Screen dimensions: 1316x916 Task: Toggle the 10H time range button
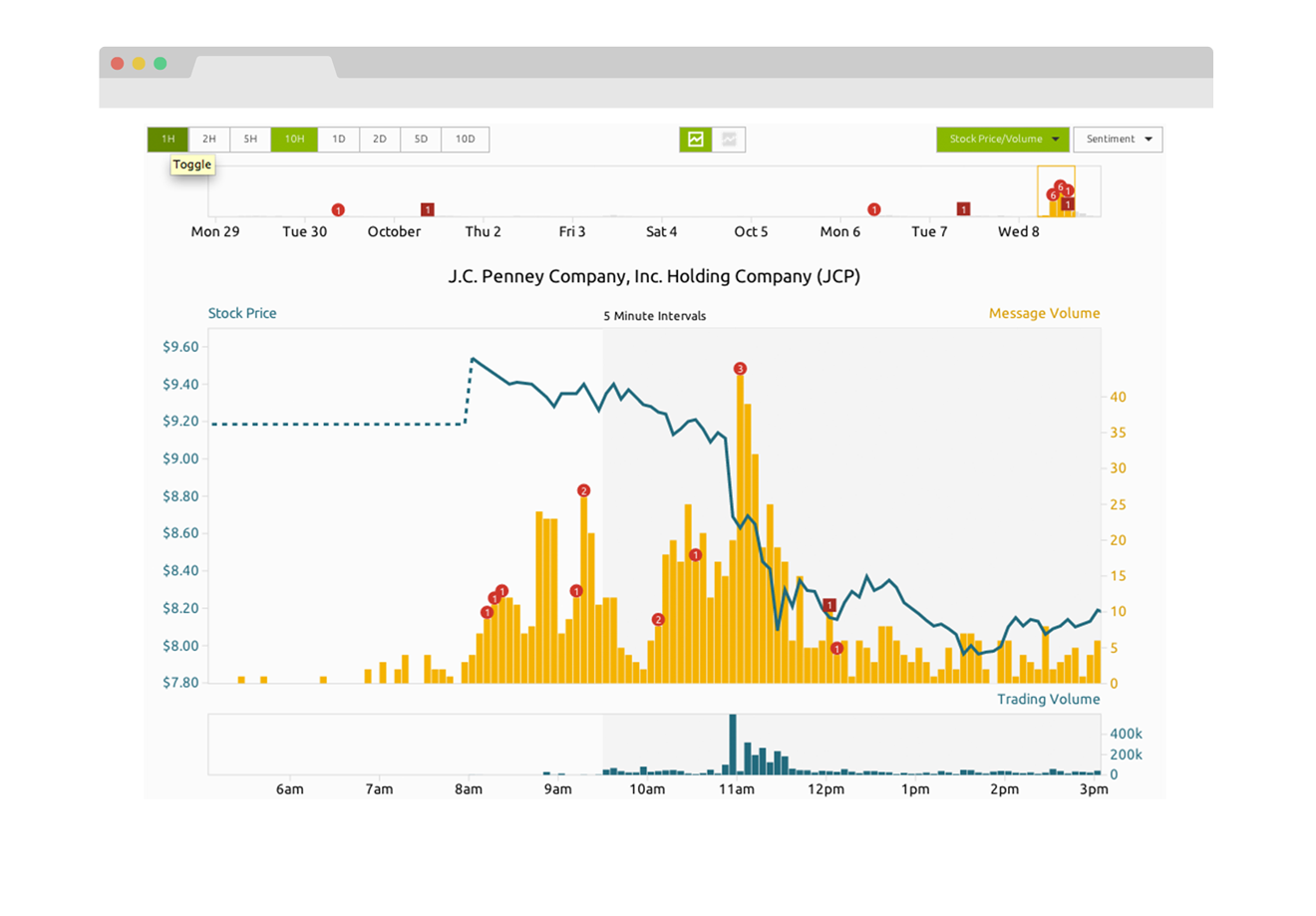click(294, 140)
